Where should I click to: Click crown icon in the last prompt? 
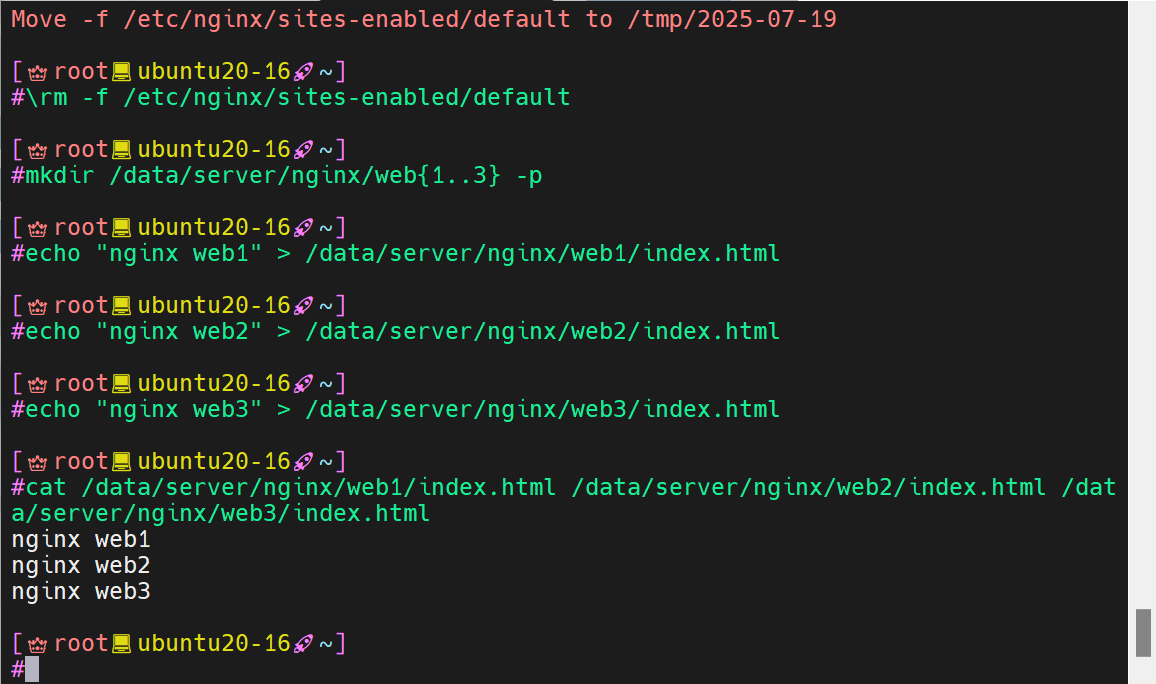click(x=38, y=644)
